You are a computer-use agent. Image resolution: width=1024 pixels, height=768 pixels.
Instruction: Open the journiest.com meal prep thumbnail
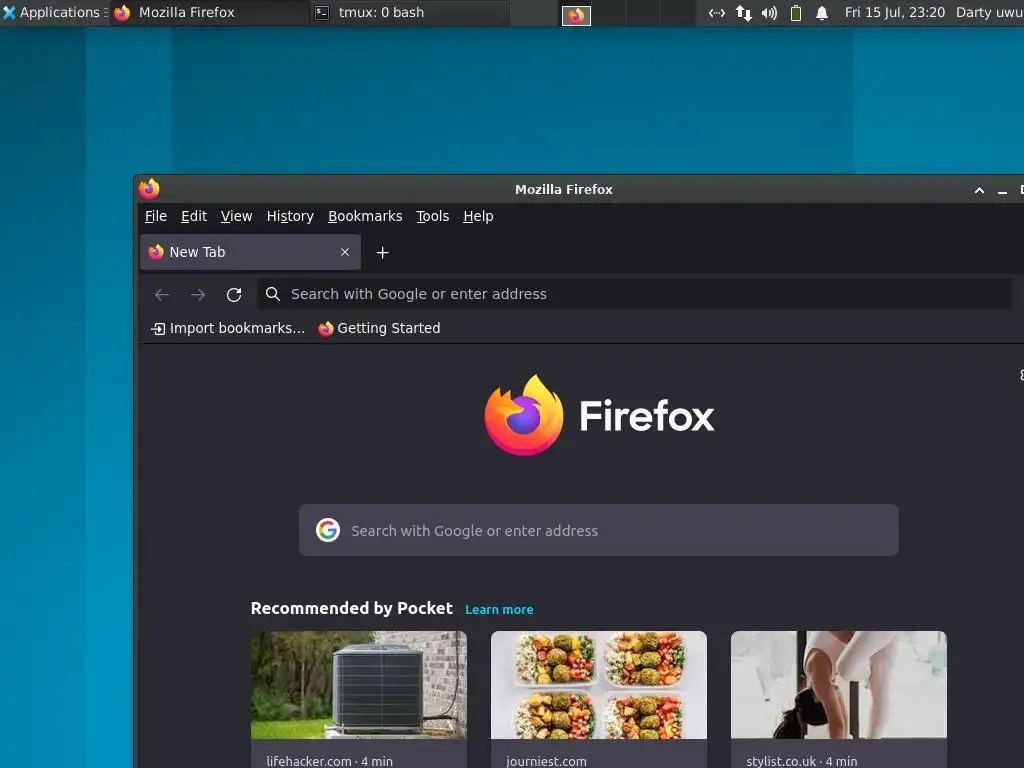tap(598, 684)
